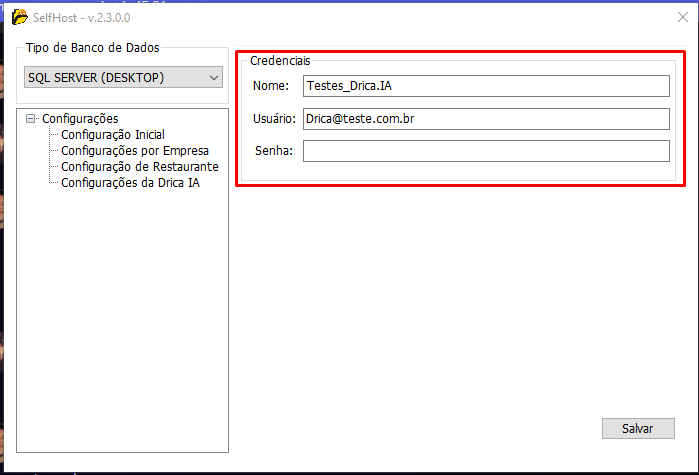The height and width of the screenshot is (475, 699).
Task: Open Configuração de Restaurante settings
Action: pyautogui.click(x=139, y=167)
